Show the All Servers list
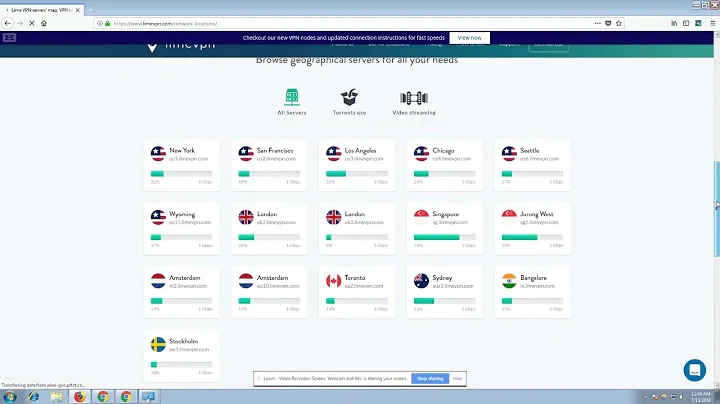Image resolution: width=720 pixels, height=404 pixels. (x=292, y=102)
